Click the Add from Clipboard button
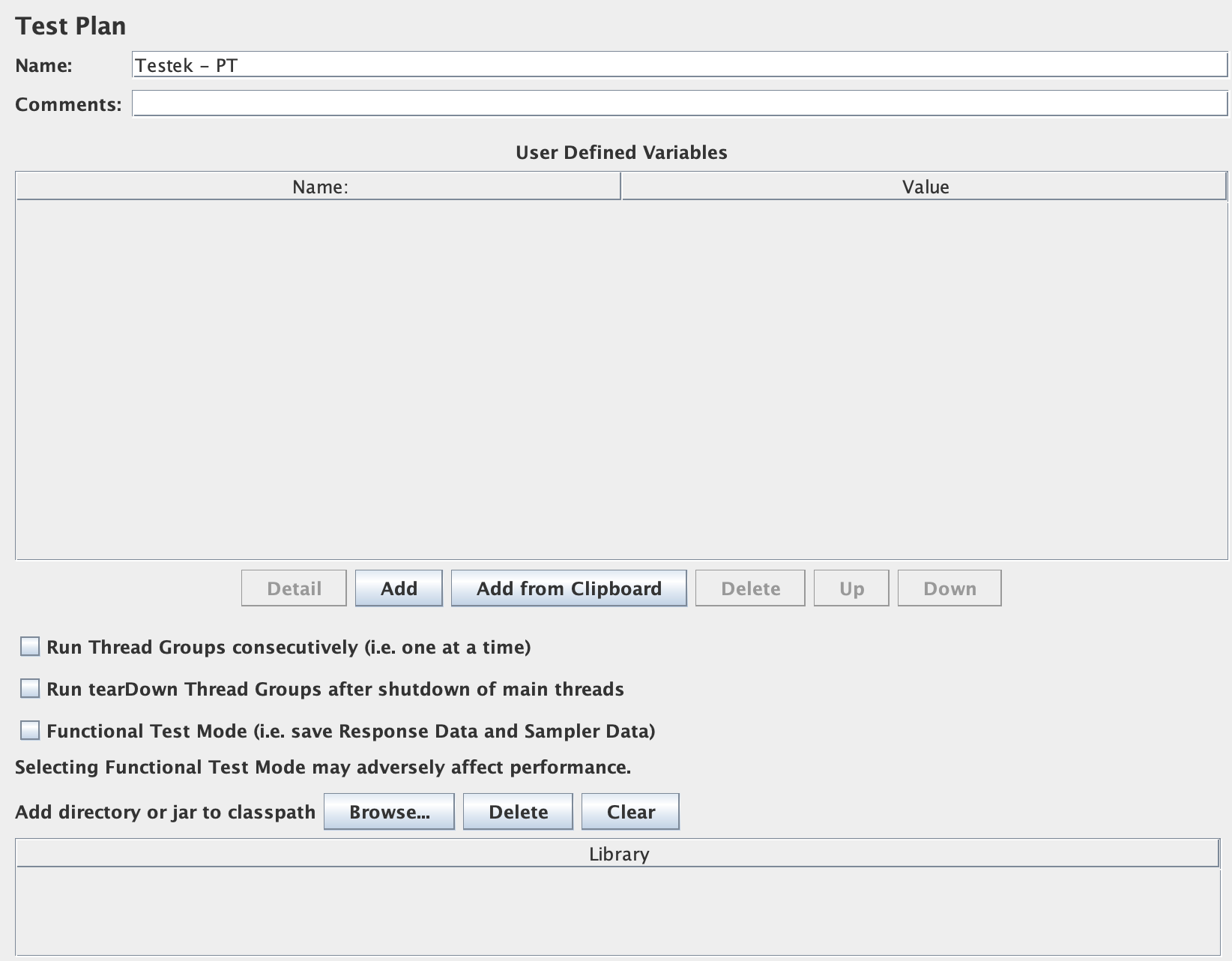The height and width of the screenshot is (961, 1232). 569,588
